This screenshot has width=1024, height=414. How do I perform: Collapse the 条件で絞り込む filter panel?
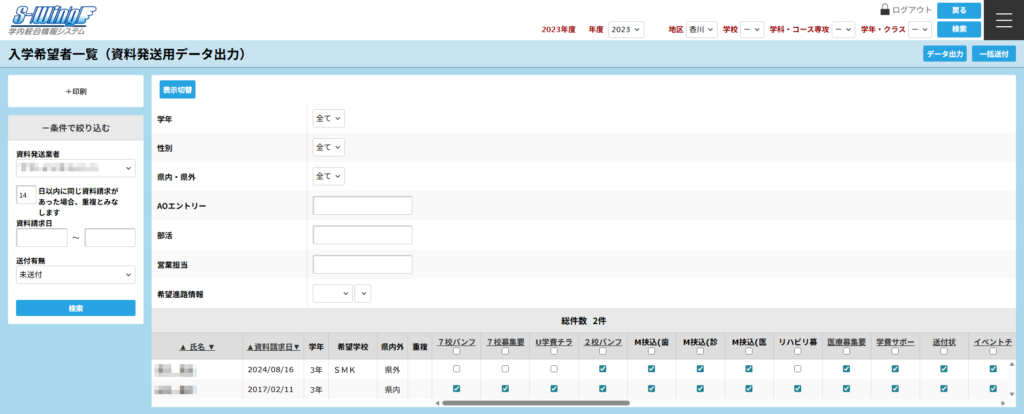pyautogui.click(x=76, y=128)
